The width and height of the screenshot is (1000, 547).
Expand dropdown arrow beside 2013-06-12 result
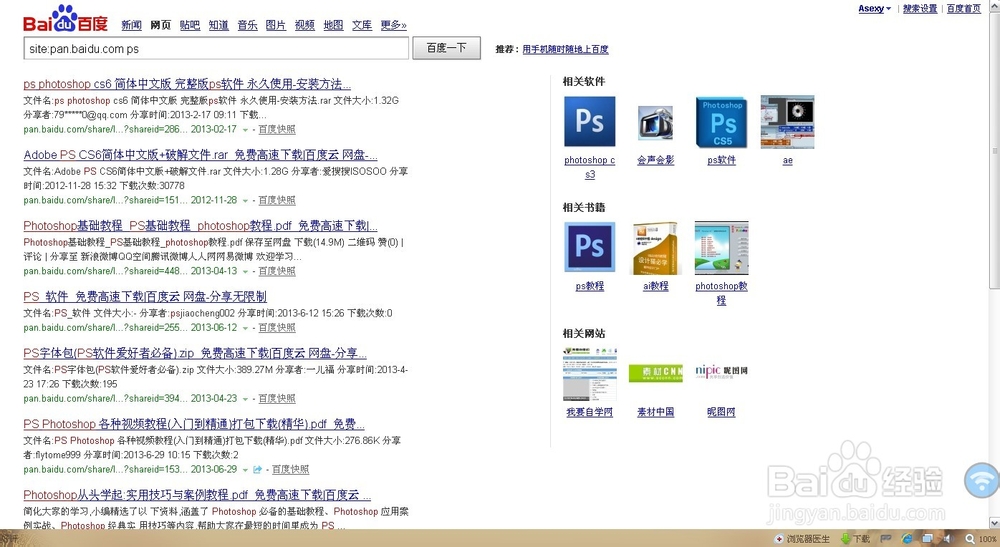pos(245,328)
